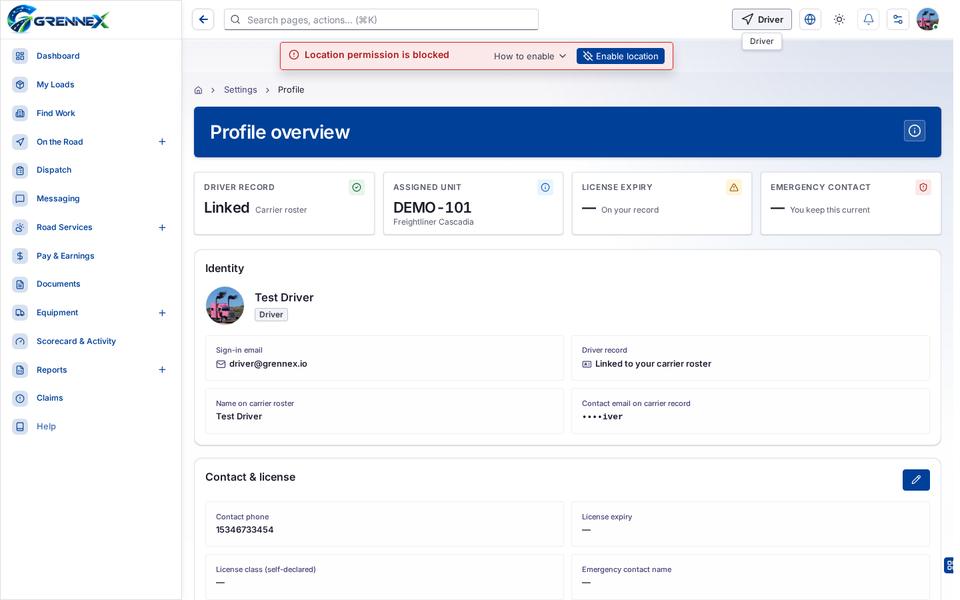Go to Dashboard in sidebar
This screenshot has width=960, height=600.
58,56
